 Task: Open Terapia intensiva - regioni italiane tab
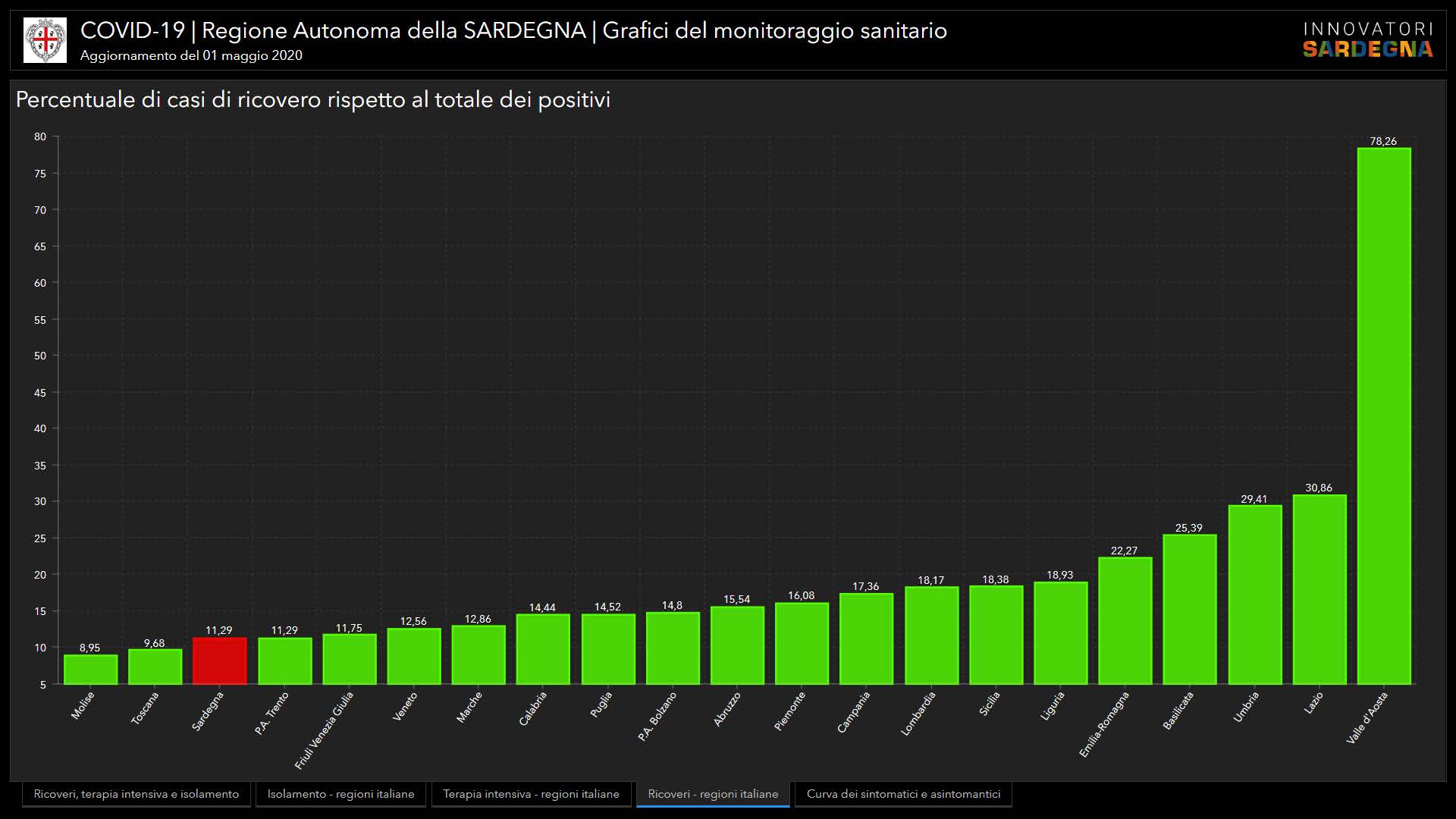[531, 794]
